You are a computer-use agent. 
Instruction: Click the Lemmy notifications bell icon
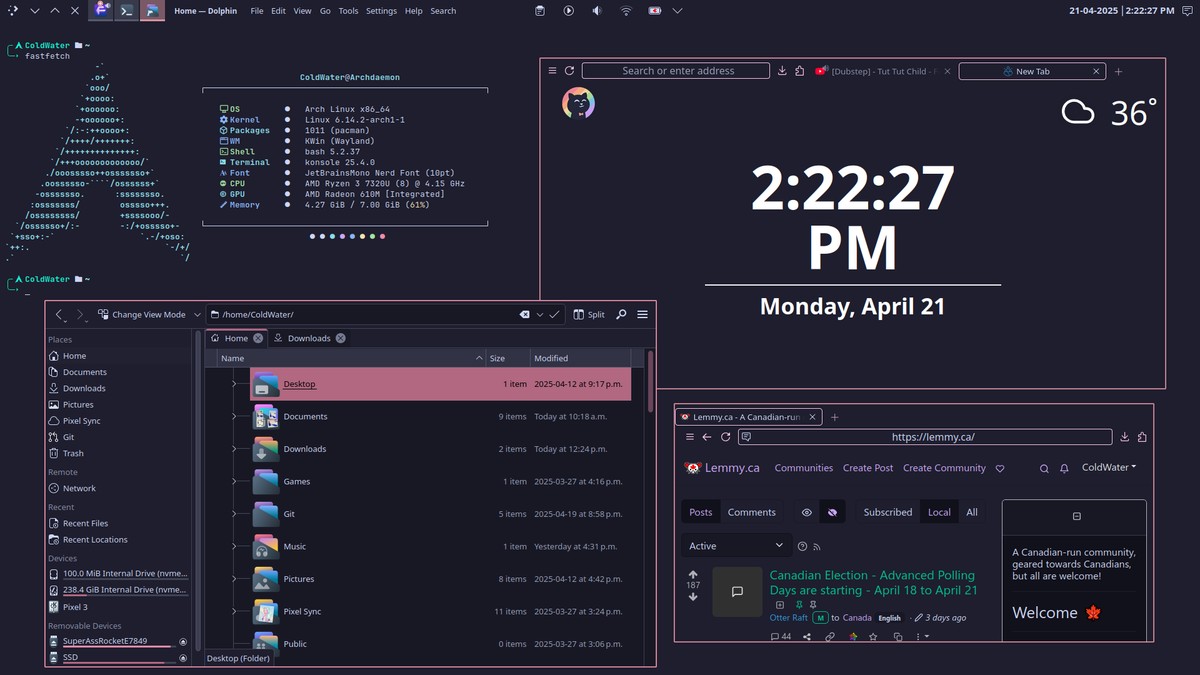click(x=1064, y=468)
